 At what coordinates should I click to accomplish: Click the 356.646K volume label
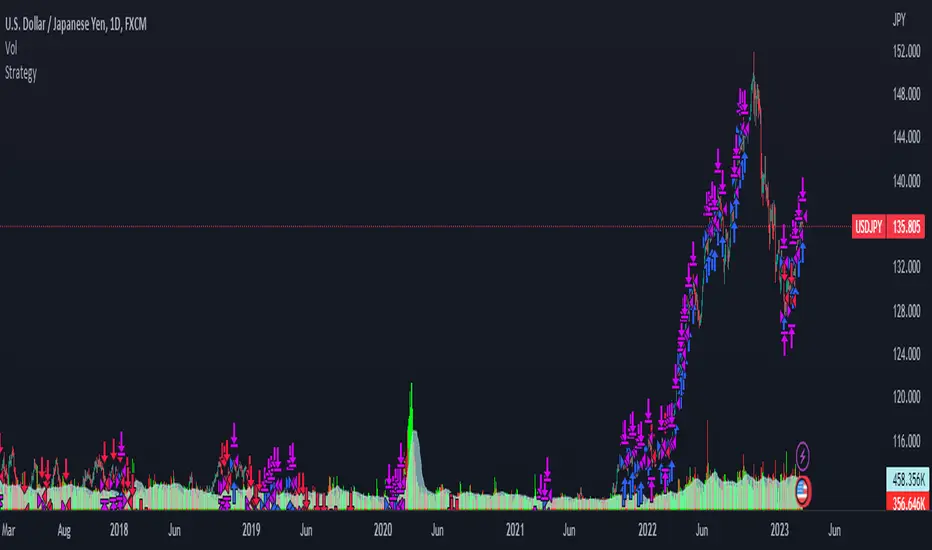coord(908,504)
